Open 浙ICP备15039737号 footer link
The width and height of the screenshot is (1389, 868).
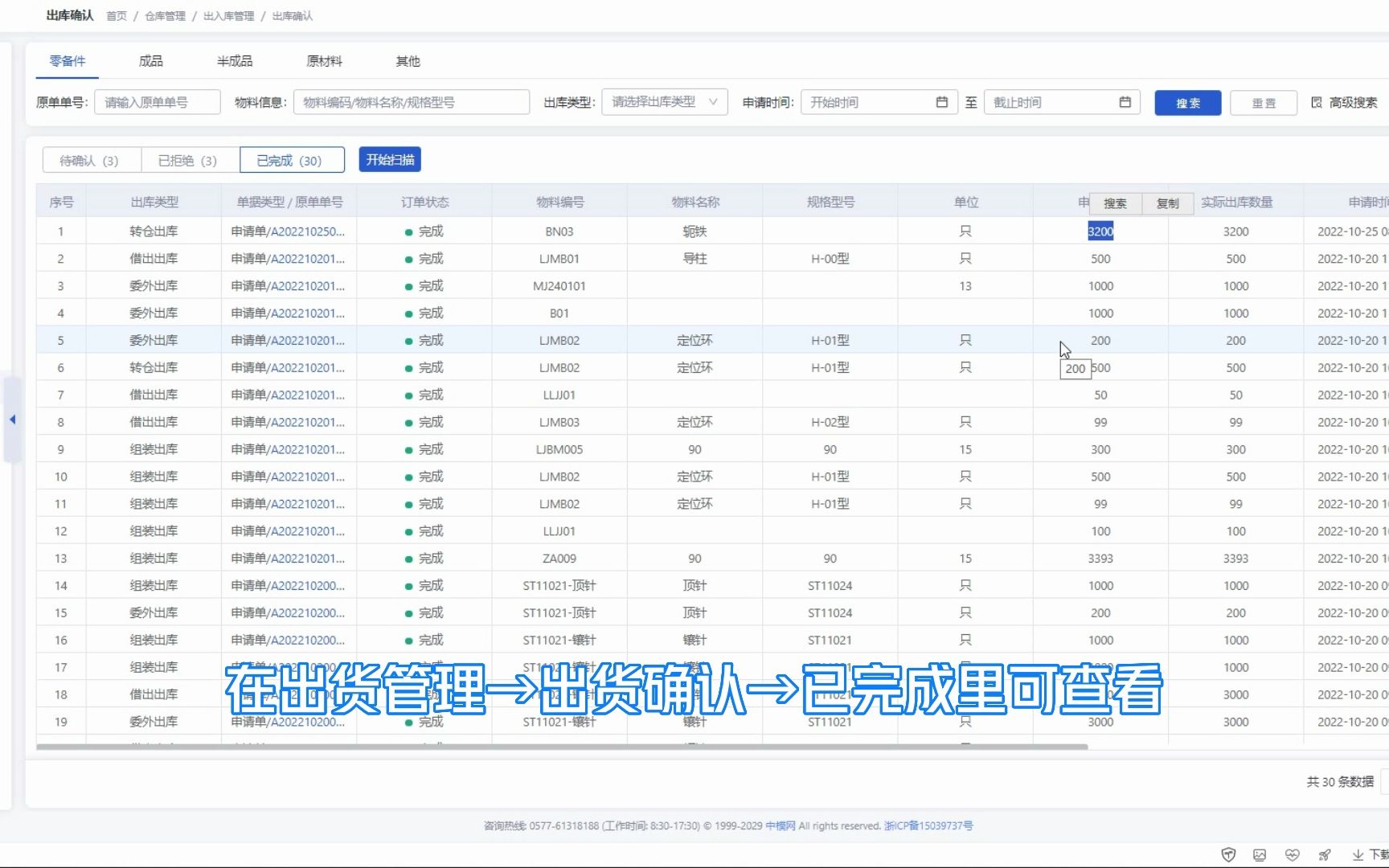[928, 825]
